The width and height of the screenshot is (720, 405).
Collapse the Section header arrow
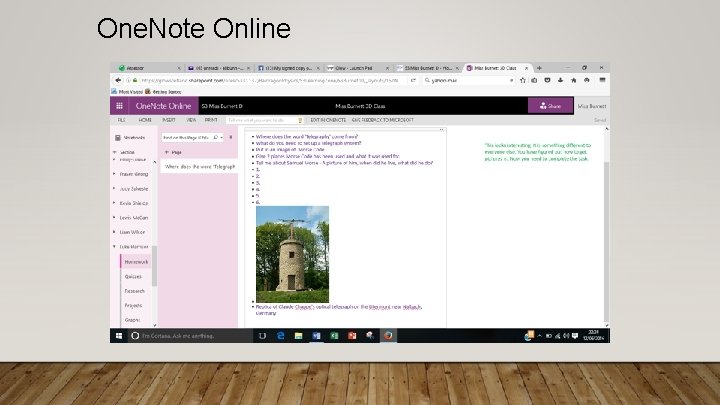point(114,152)
